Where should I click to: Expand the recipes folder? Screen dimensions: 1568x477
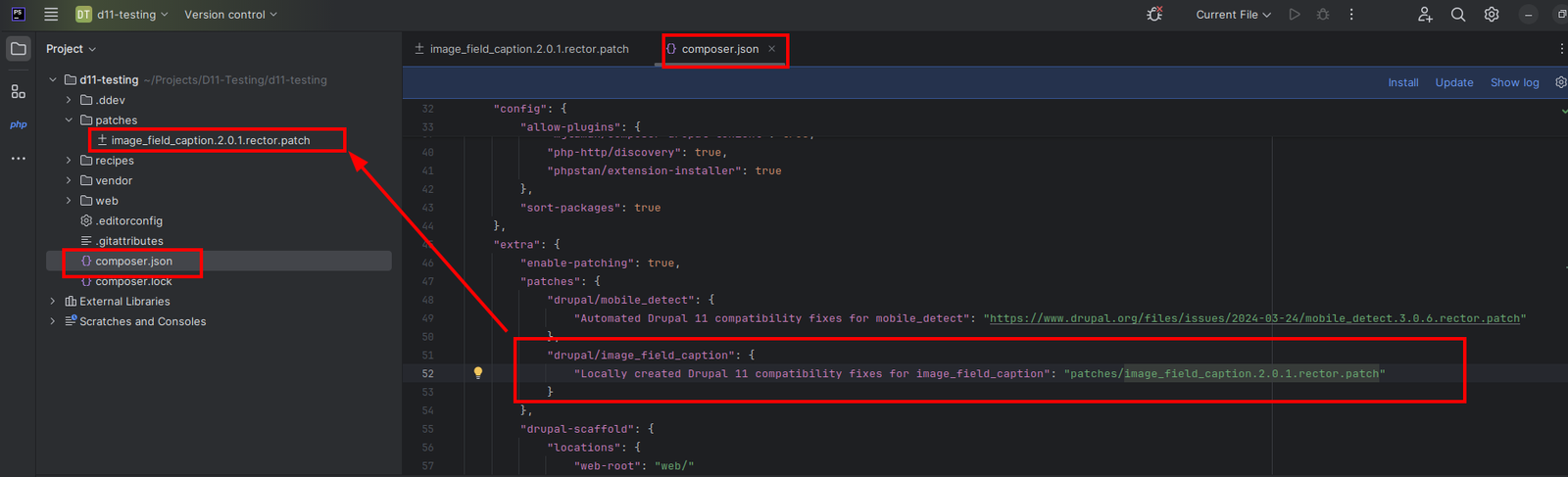click(69, 161)
